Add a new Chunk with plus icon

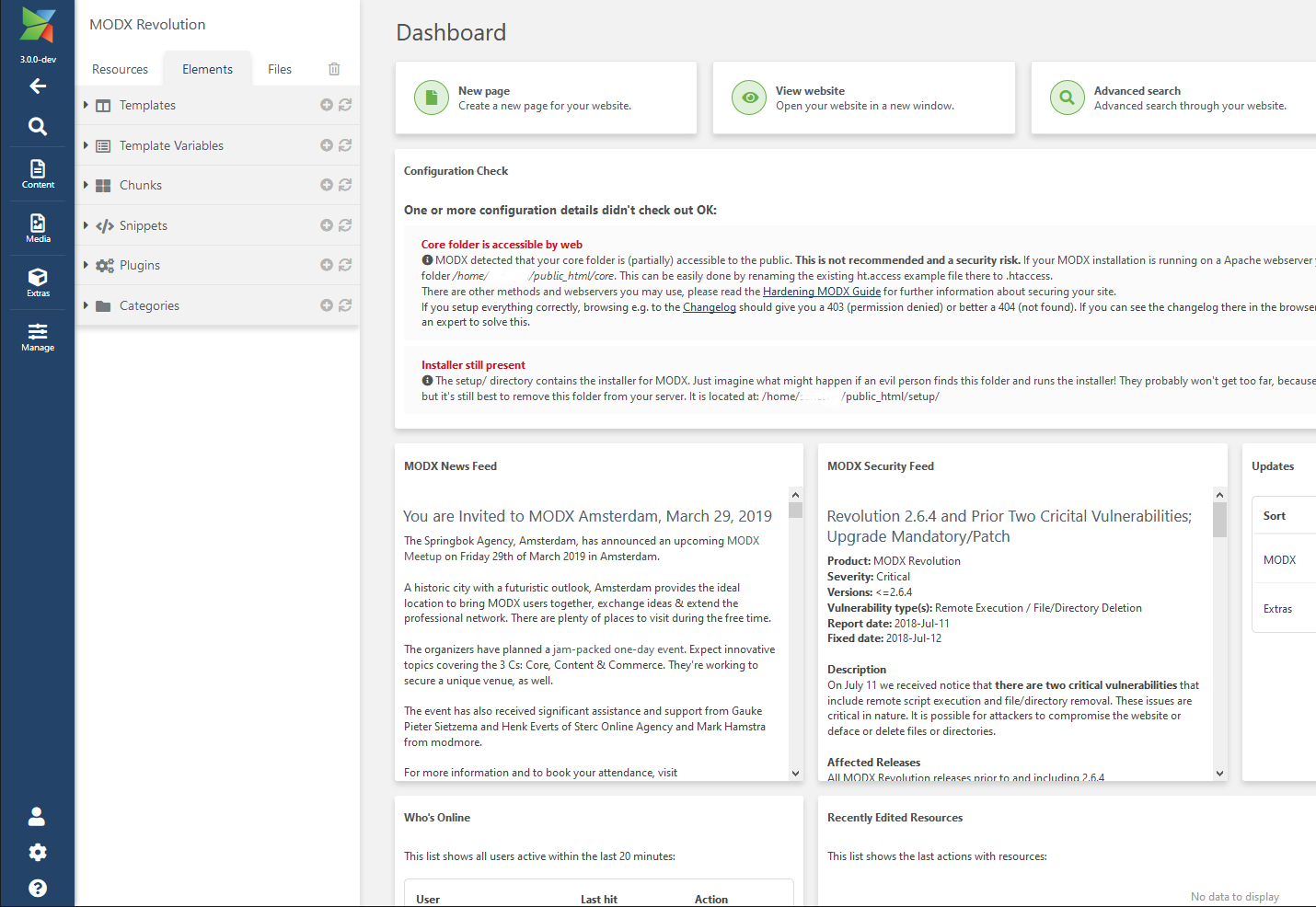pos(326,185)
